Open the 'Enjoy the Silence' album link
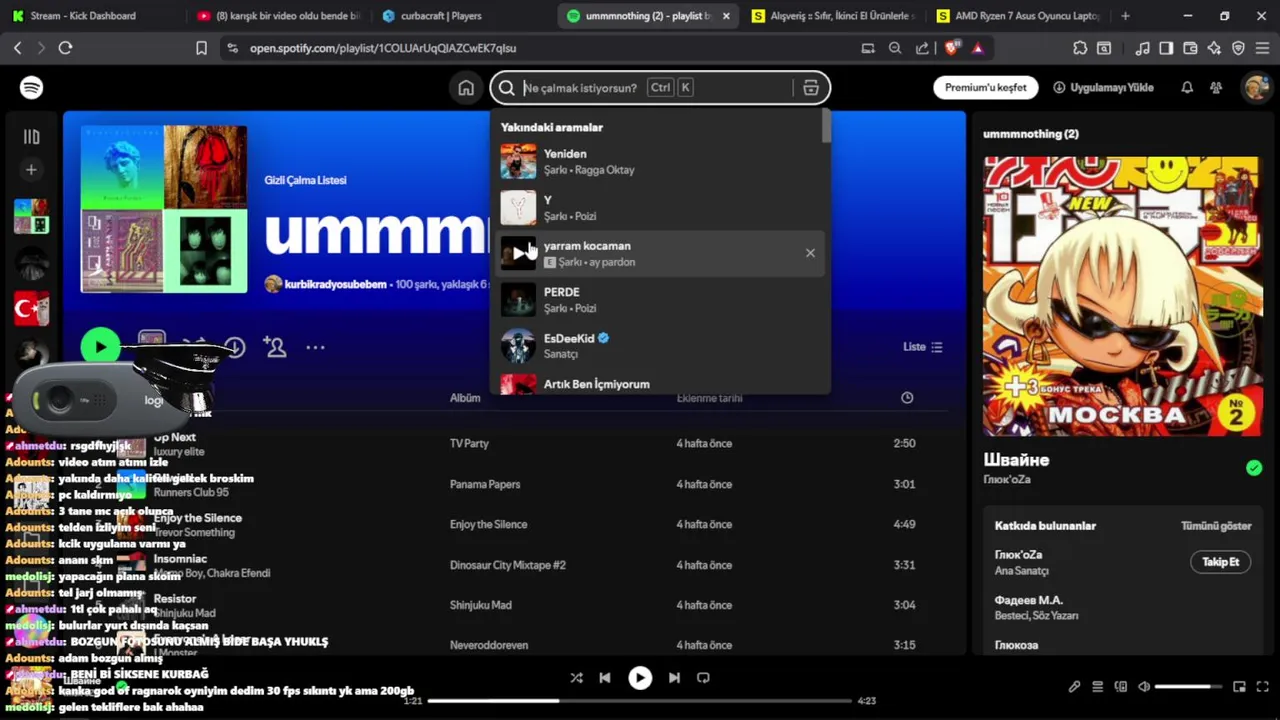Image resolution: width=1280 pixels, height=720 pixels. tap(488, 524)
